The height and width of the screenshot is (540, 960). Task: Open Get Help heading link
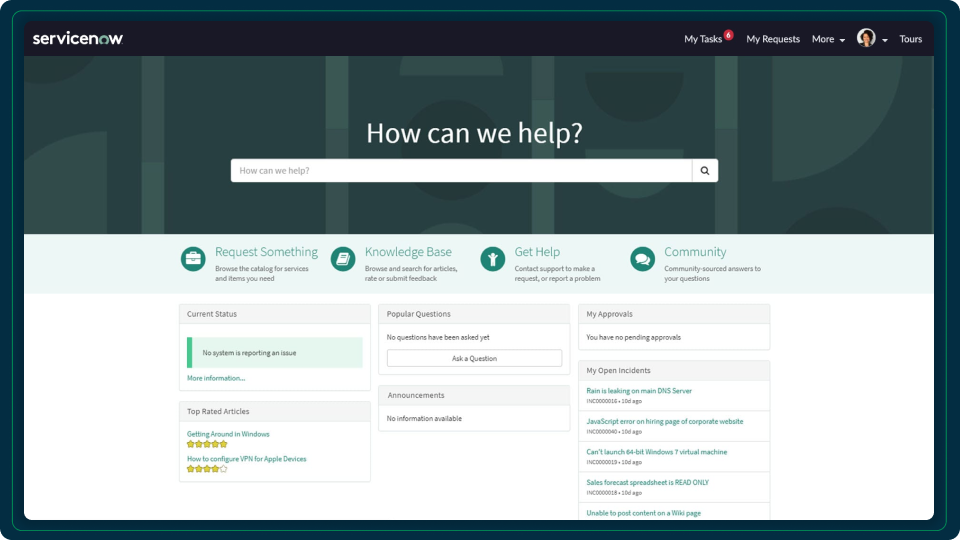pos(537,252)
